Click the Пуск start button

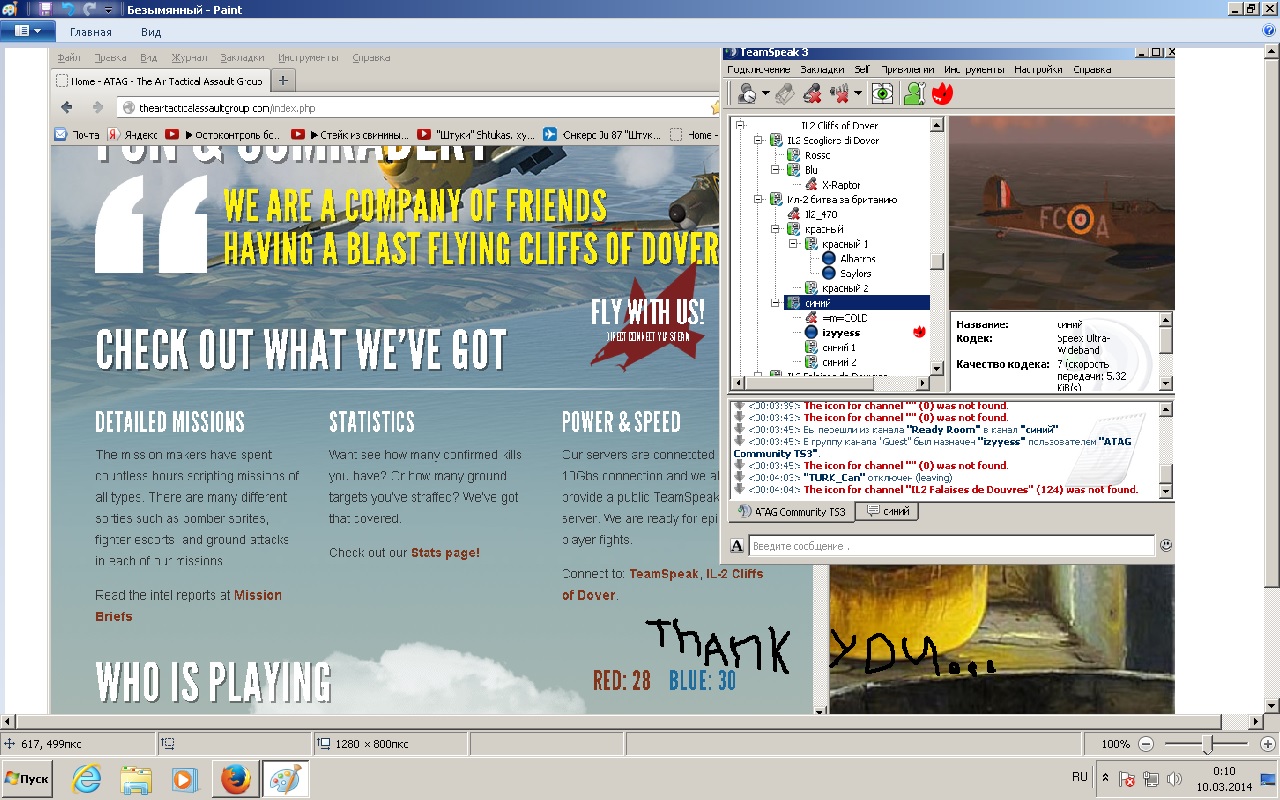coord(28,778)
